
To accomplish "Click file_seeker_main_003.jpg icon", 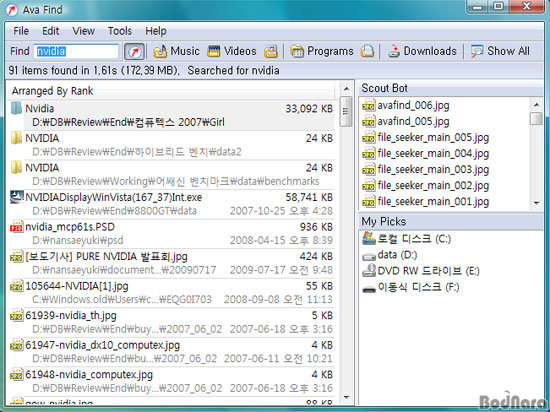I will click(x=369, y=169).
